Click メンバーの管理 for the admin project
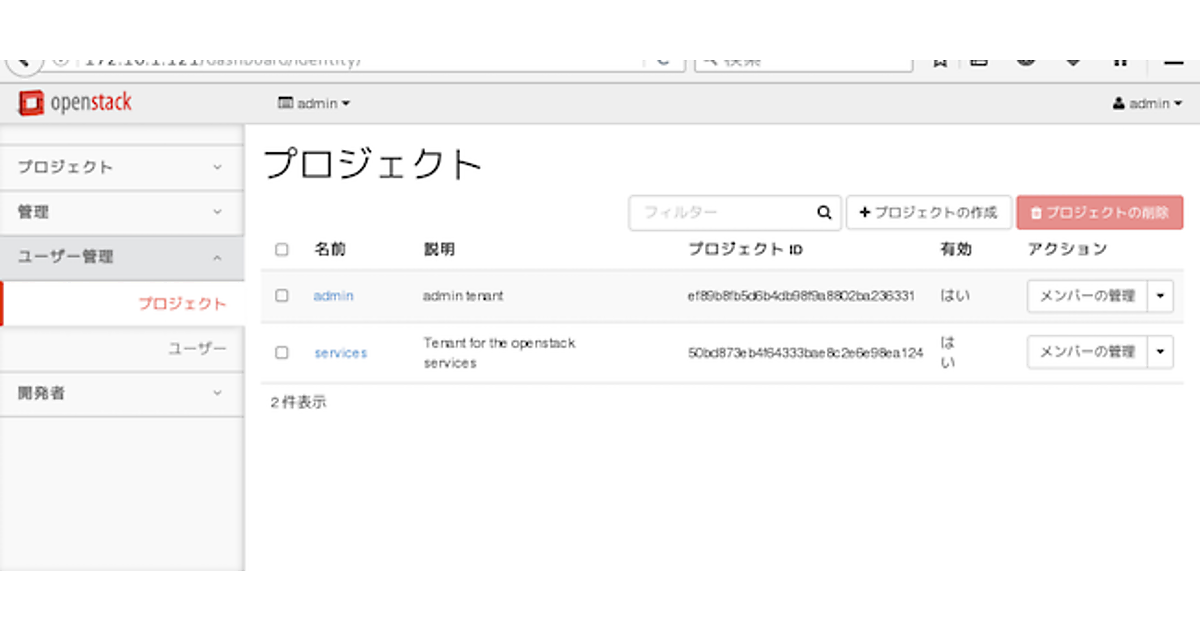Viewport: 1200px width, 630px height. click(1087, 296)
